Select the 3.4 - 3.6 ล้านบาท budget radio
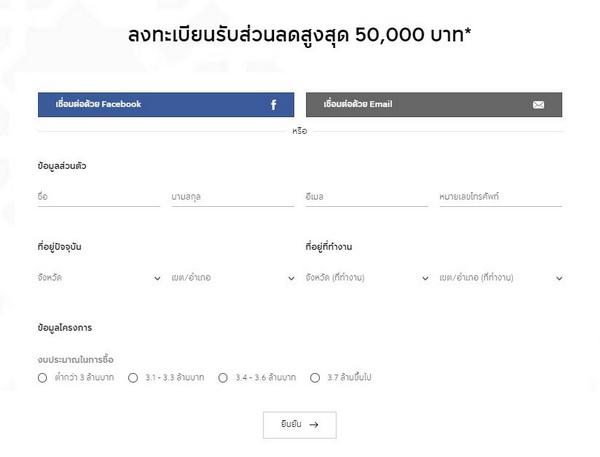Screen dimensions: 600x457 click(x=224, y=378)
